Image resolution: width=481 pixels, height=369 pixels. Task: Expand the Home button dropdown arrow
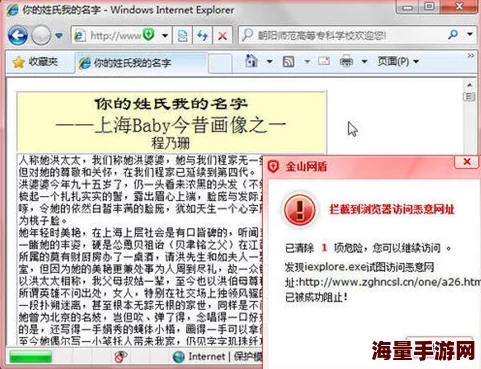[x=269, y=62]
